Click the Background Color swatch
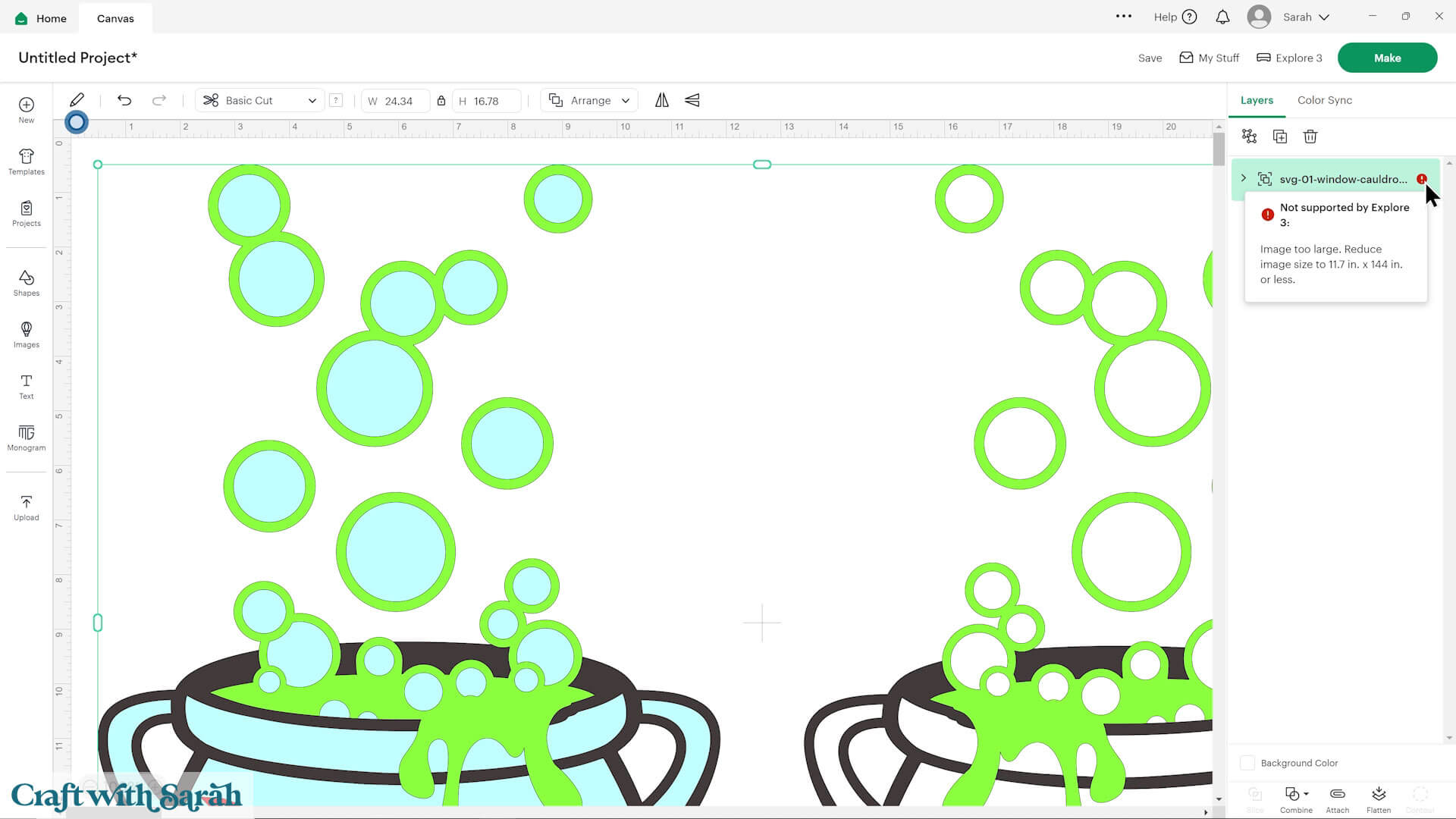Screen dimensions: 1456x819 [1247, 763]
